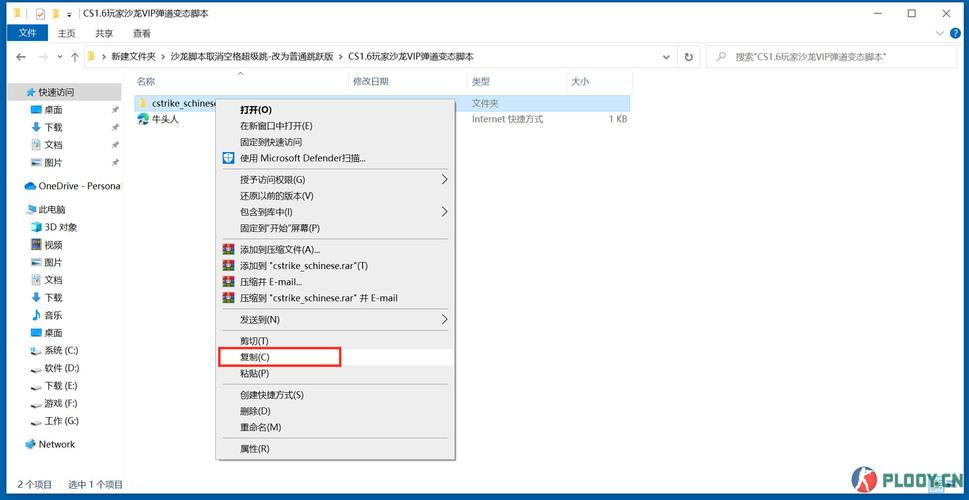Select the pinned 文档 under Quick access
Image resolution: width=969 pixels, height=500 pixels.
tap(53, 145)
